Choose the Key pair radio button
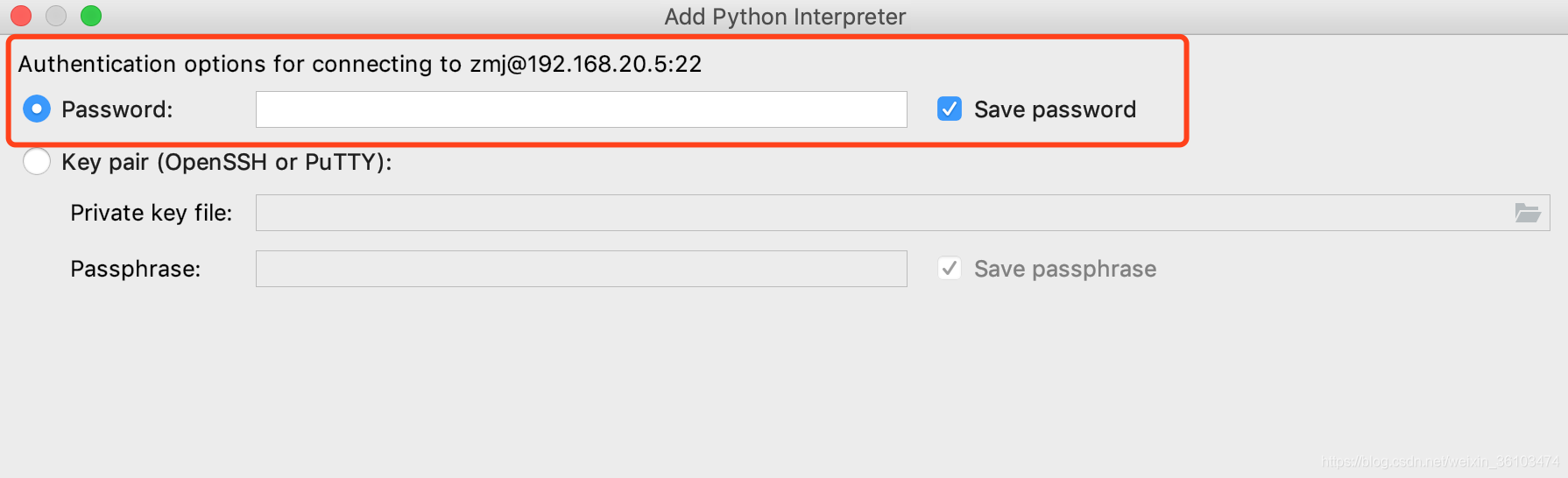1568x478 pixels. 37,162
